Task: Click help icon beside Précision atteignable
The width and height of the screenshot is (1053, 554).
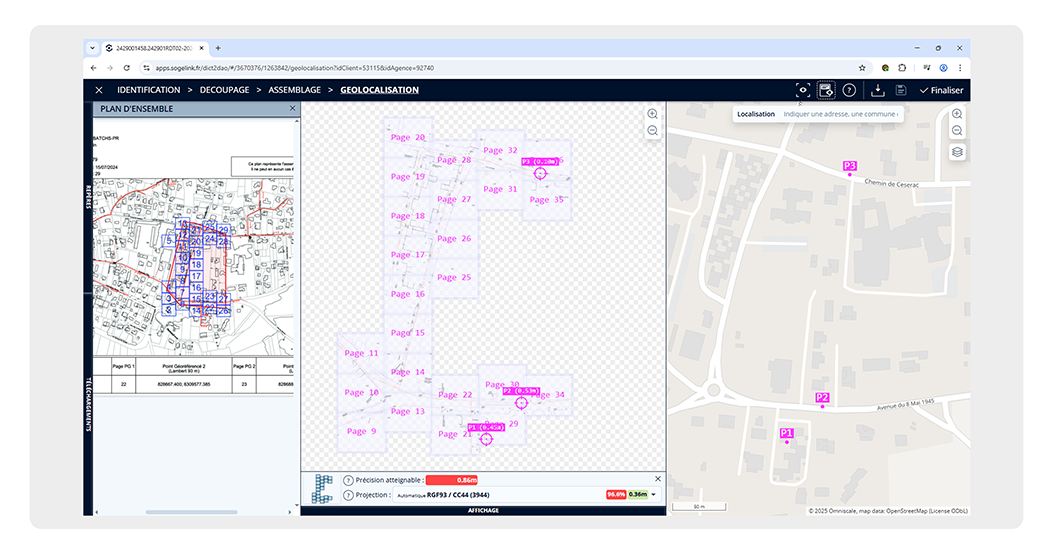Action: point(348,480)
